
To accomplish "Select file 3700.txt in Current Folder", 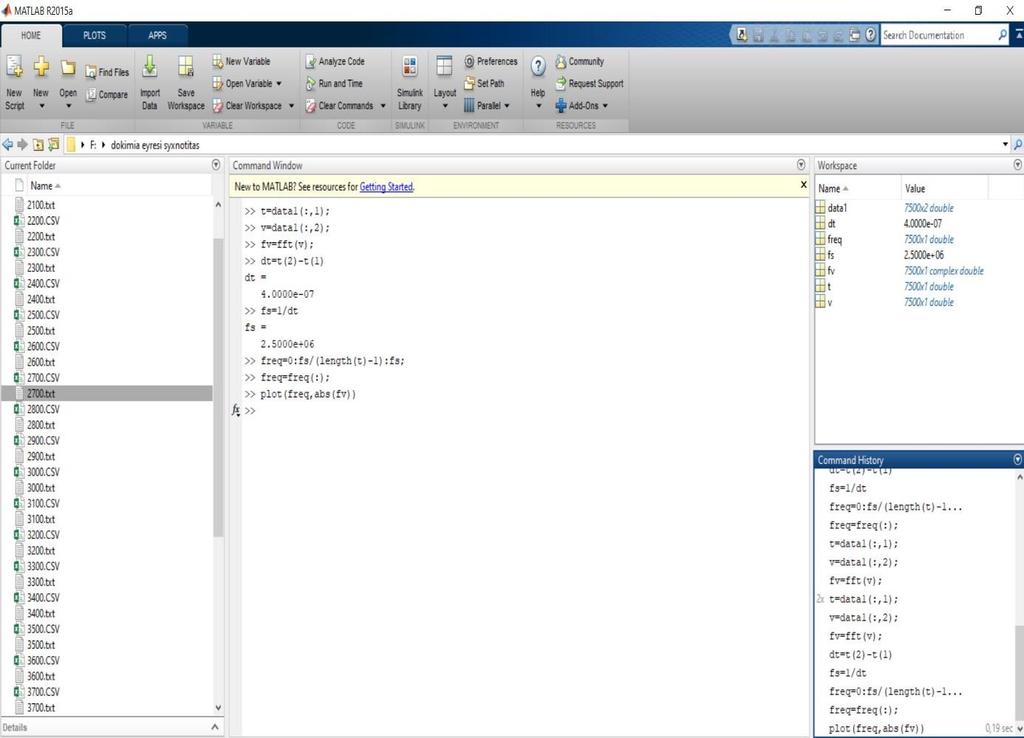I will (41, 708).
